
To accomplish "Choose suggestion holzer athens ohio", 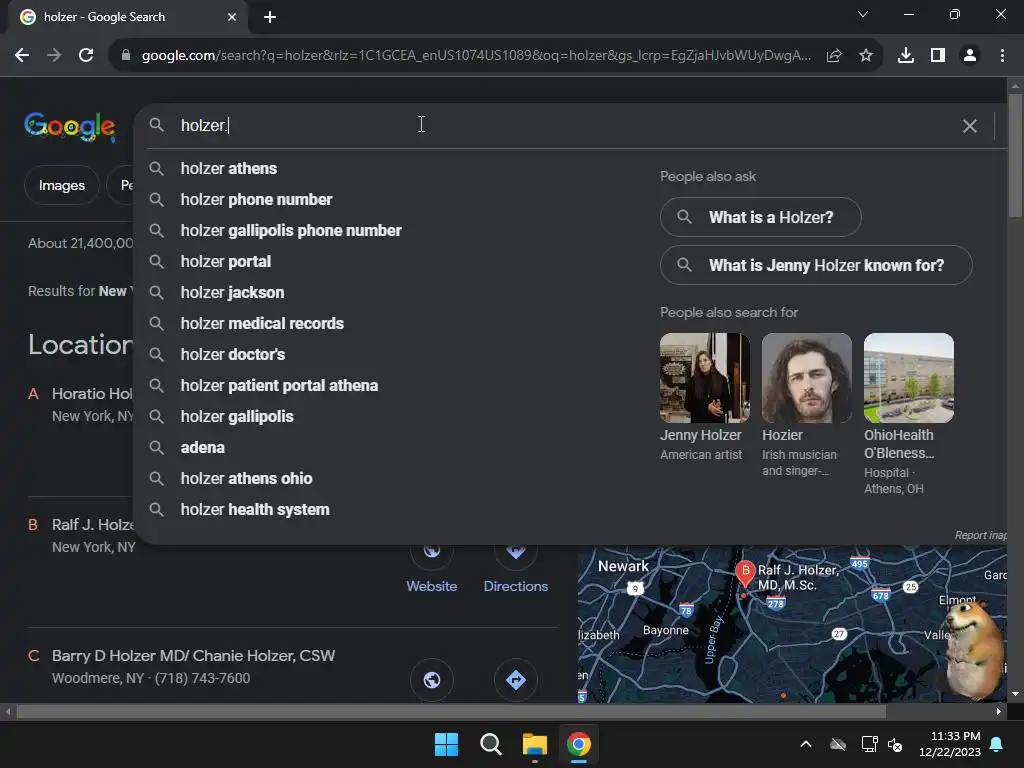I will (x=246, y=479).
